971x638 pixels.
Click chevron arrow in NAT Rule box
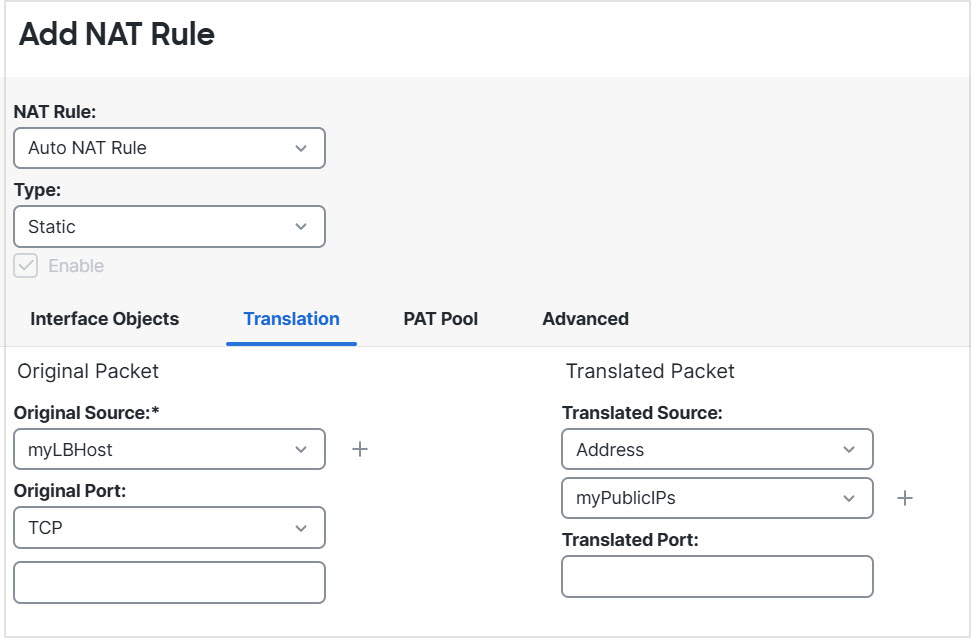pos(301,148)
